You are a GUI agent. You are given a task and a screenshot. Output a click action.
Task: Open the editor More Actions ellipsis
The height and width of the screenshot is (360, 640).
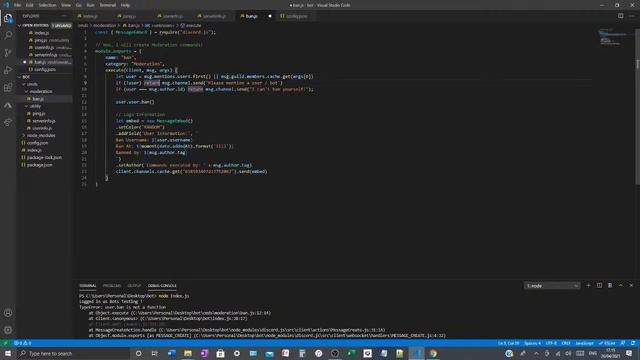click(x=631, y=16)
